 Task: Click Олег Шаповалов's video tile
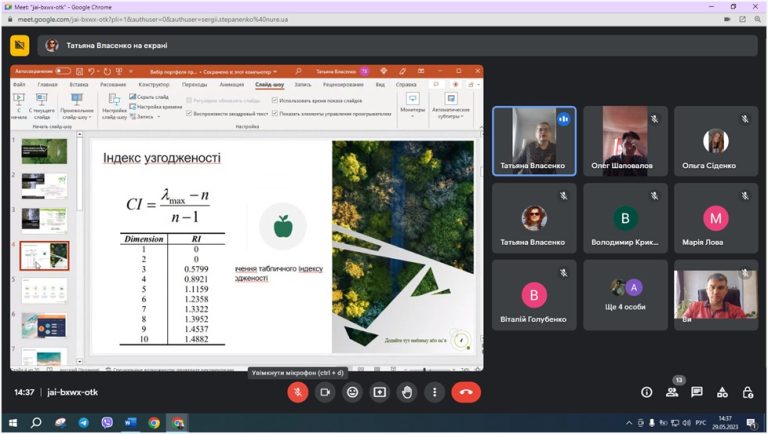(625, 141)
